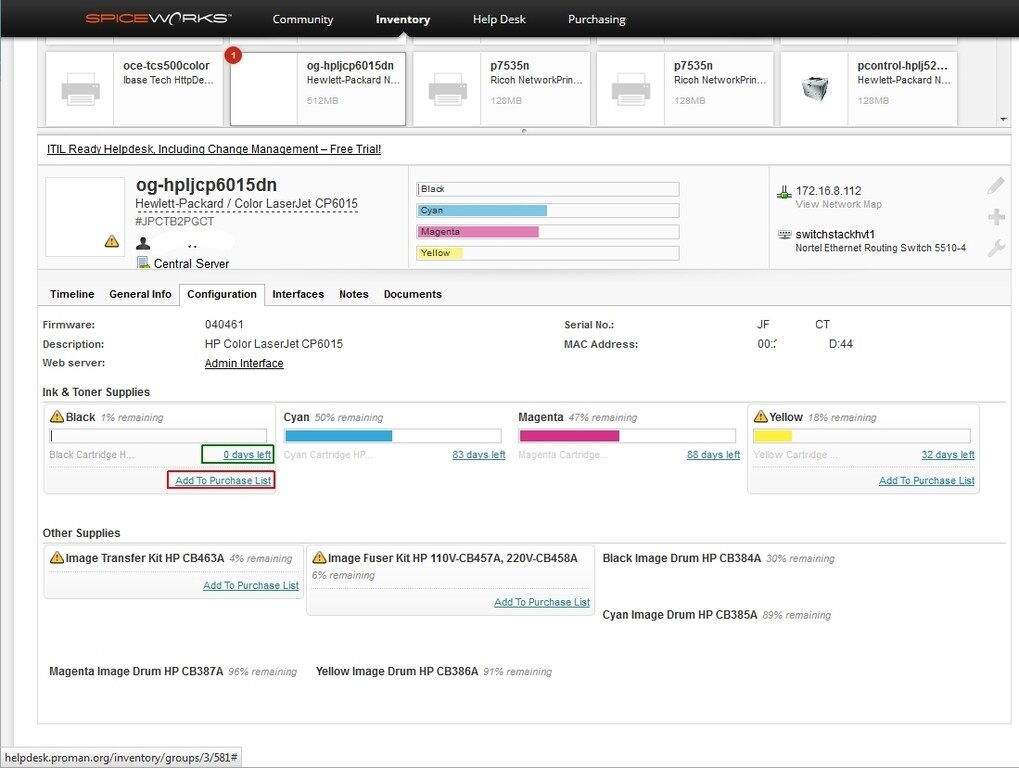Open the Purchasing menu
Screen dimensions: 1019x768
click(596, 18)
